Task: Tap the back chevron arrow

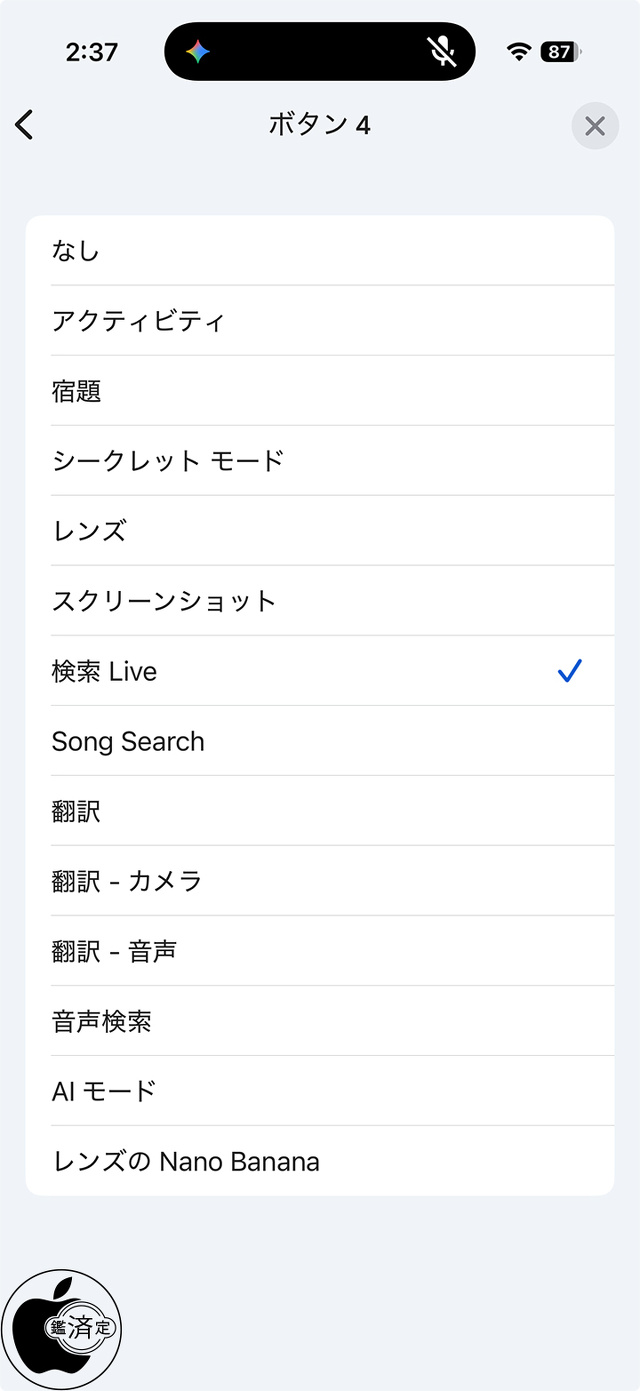Action: click(x=24, y=125)
